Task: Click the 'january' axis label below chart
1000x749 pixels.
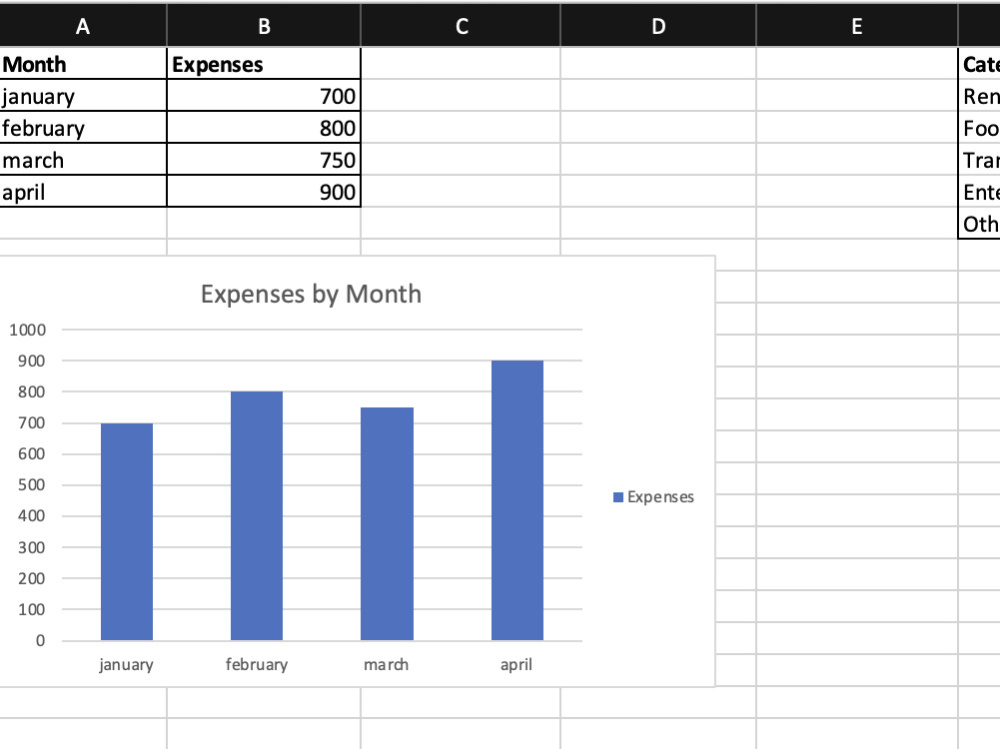Action: [x=126, y=665]
